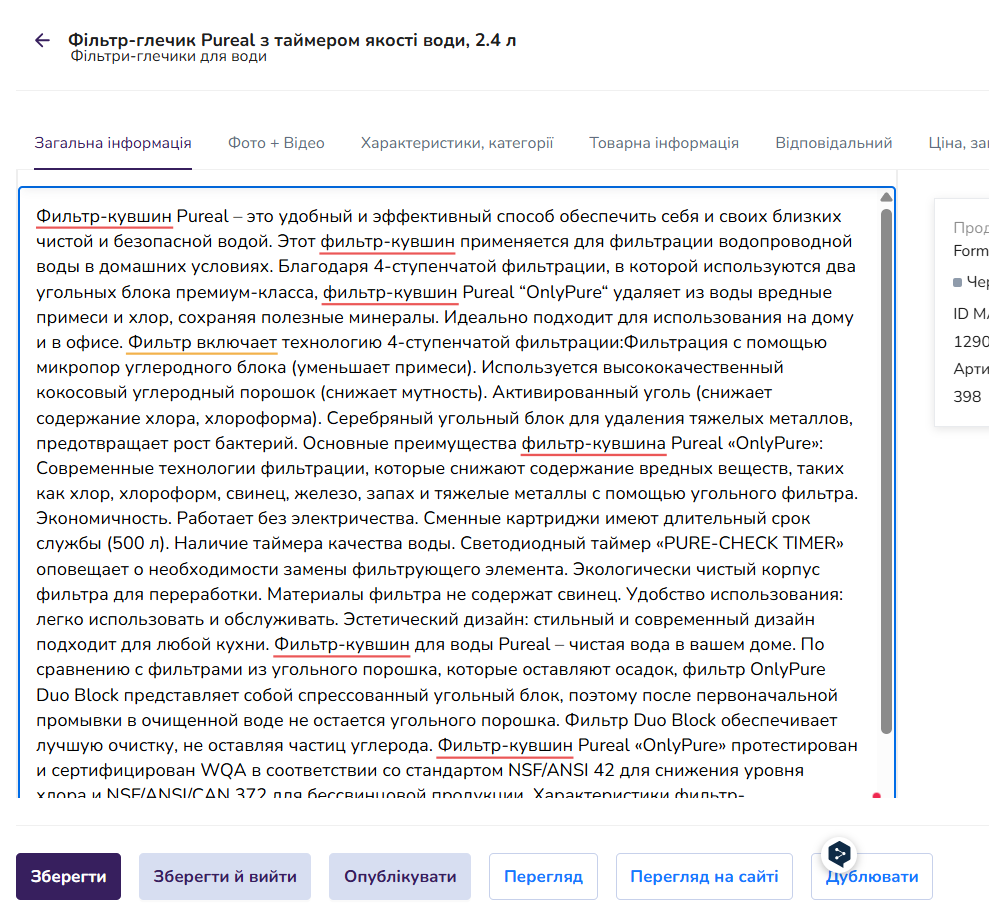Click the Фільтри-глечики для води subtitle
The width and height of the screenshot is (989, 907).
(x=168, y=56)
